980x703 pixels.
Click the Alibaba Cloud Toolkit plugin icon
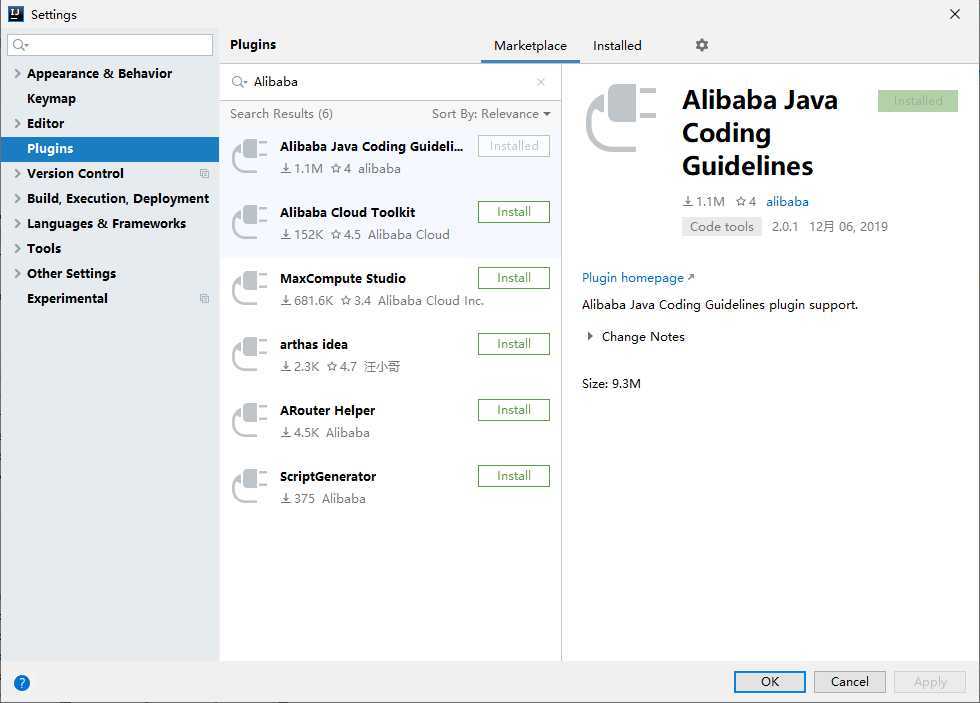(x=250, y=222)
